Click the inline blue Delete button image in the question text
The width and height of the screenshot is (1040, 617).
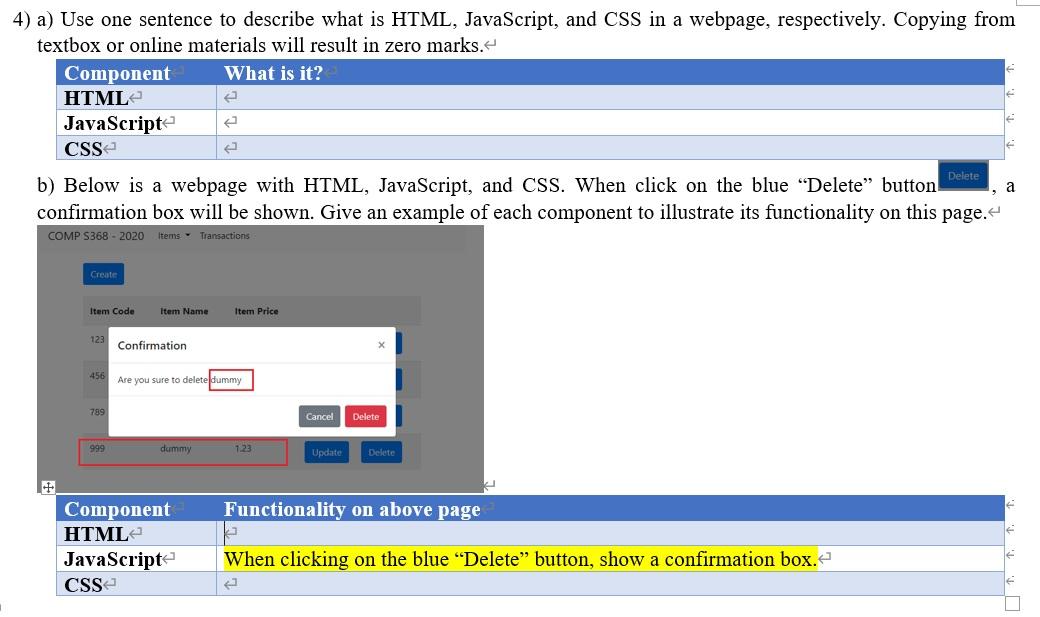962,175
